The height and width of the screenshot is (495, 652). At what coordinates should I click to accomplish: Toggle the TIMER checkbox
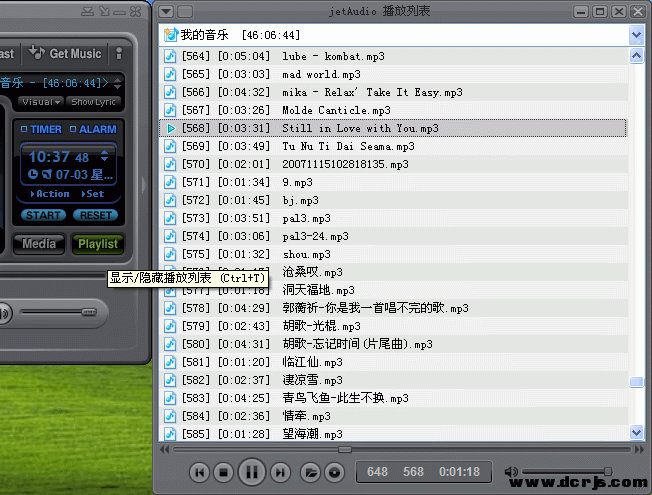pyautogui.click(x=24, y=129)
